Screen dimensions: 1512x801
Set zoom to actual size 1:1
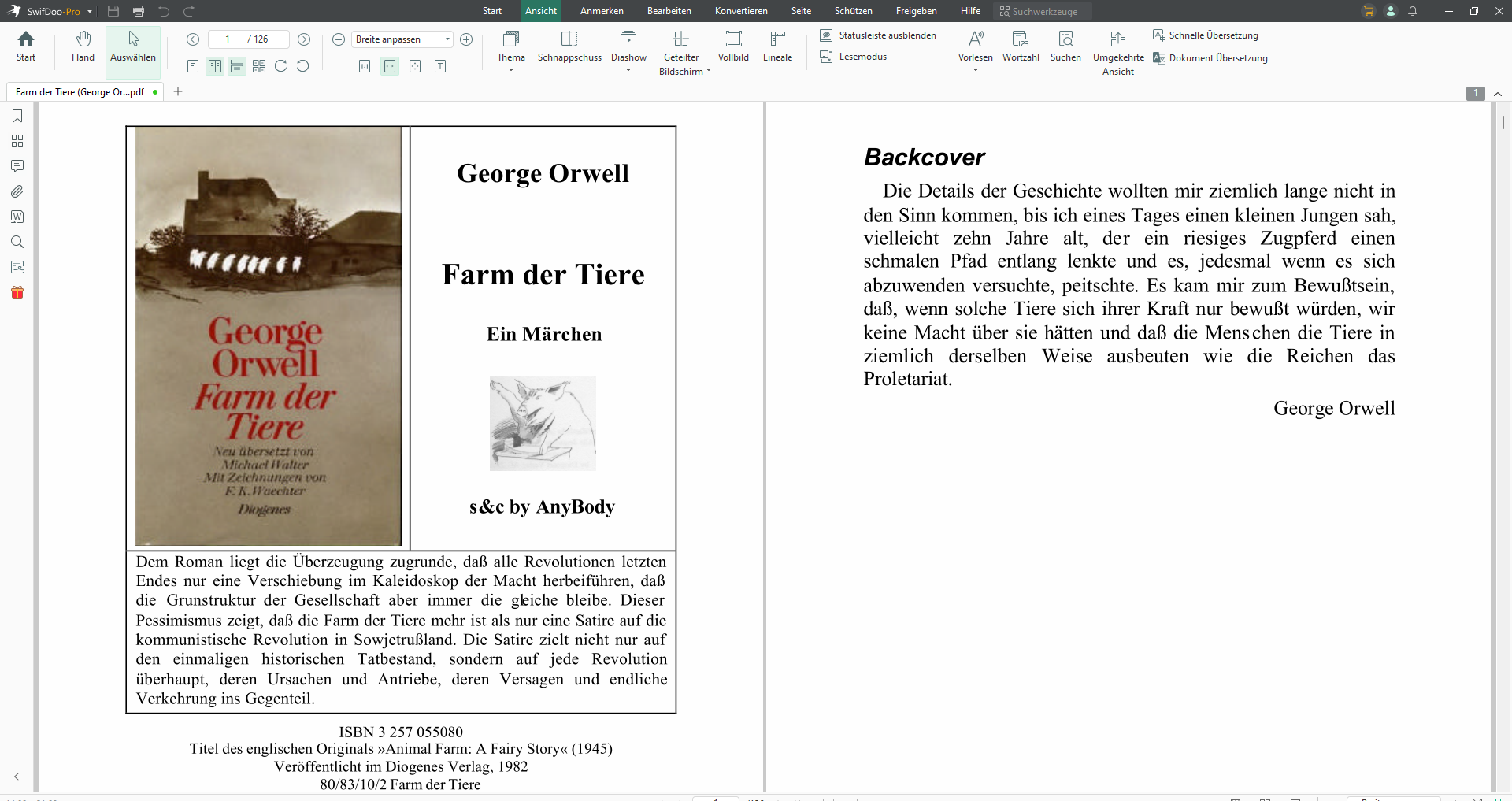[365, 66]
